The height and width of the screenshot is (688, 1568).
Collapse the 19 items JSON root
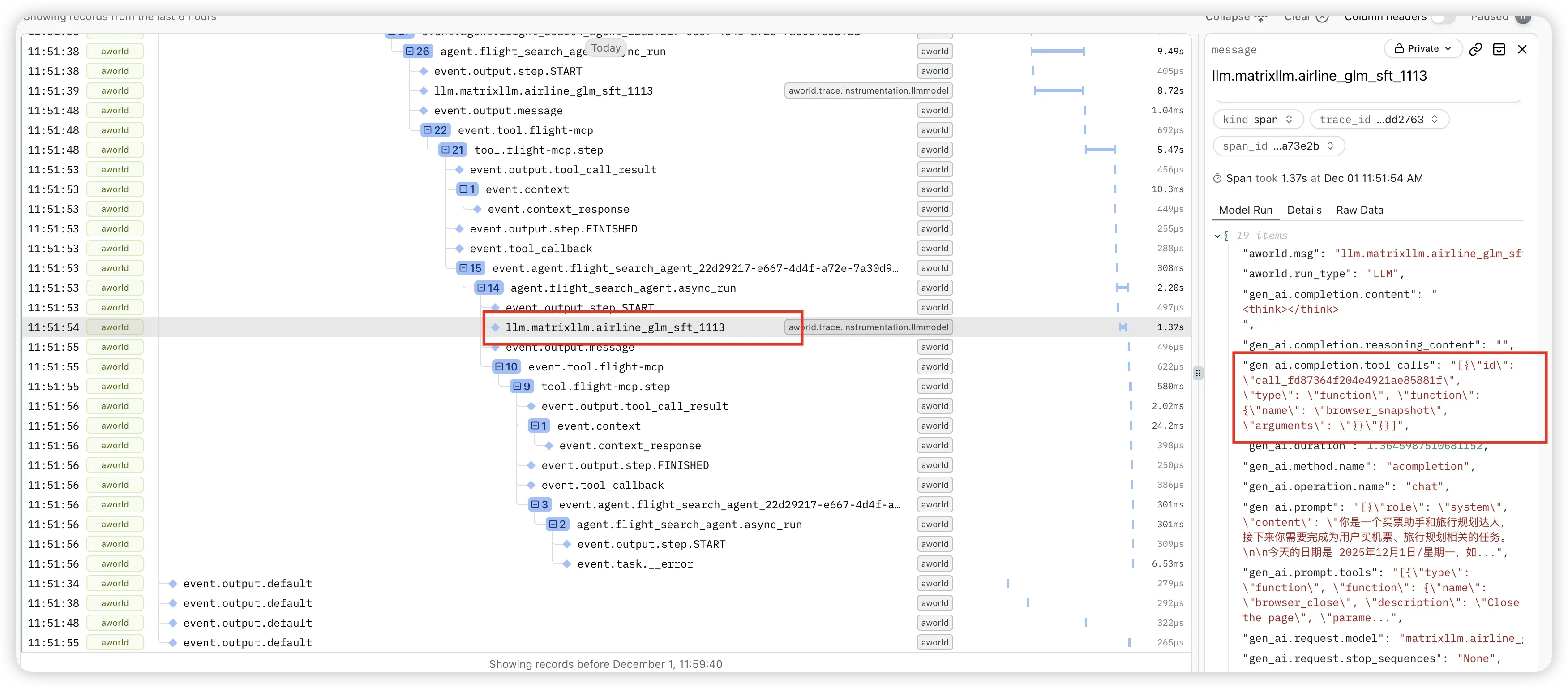(1217, 236)
